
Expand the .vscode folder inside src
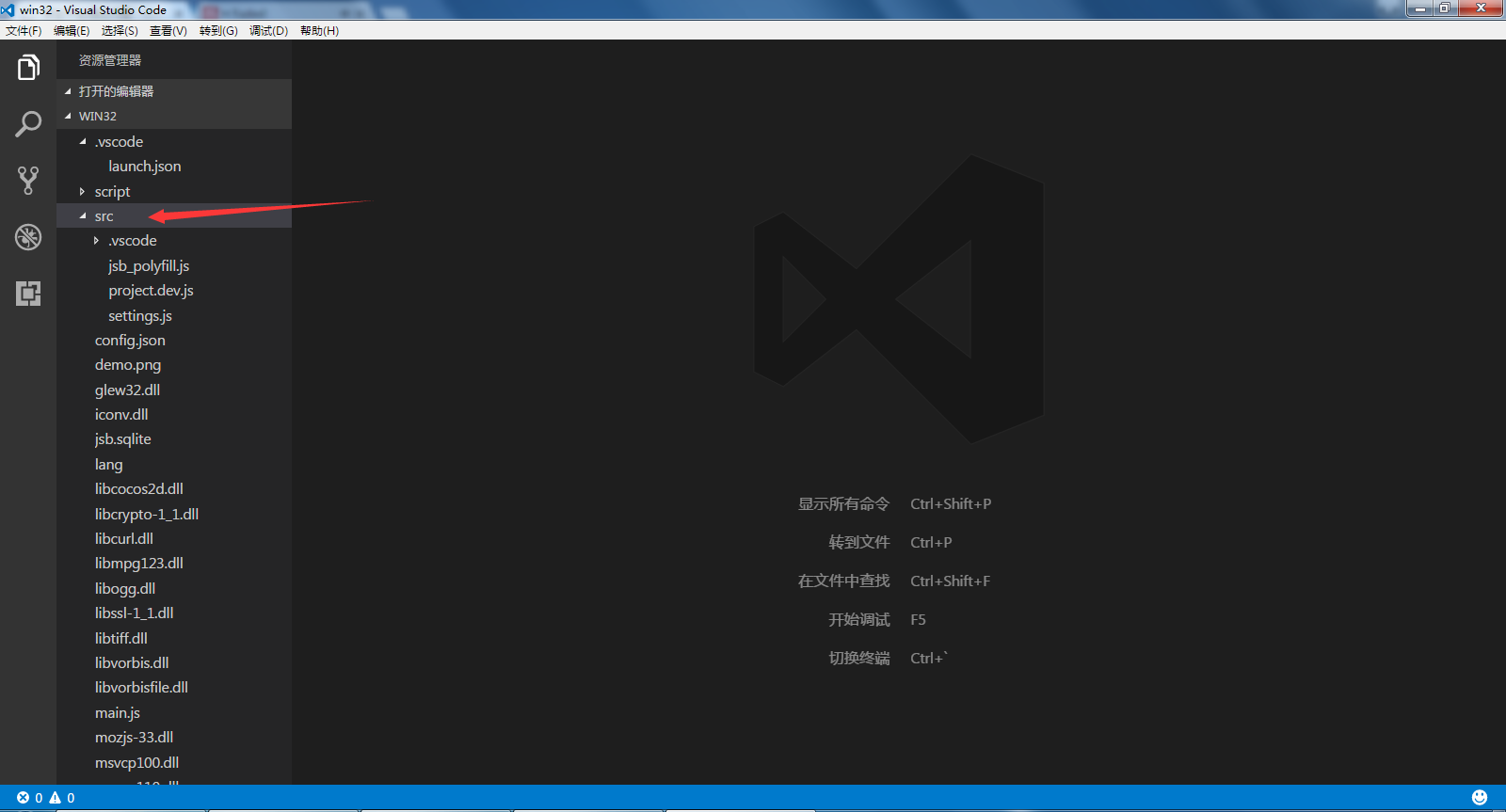coord(96,241)
